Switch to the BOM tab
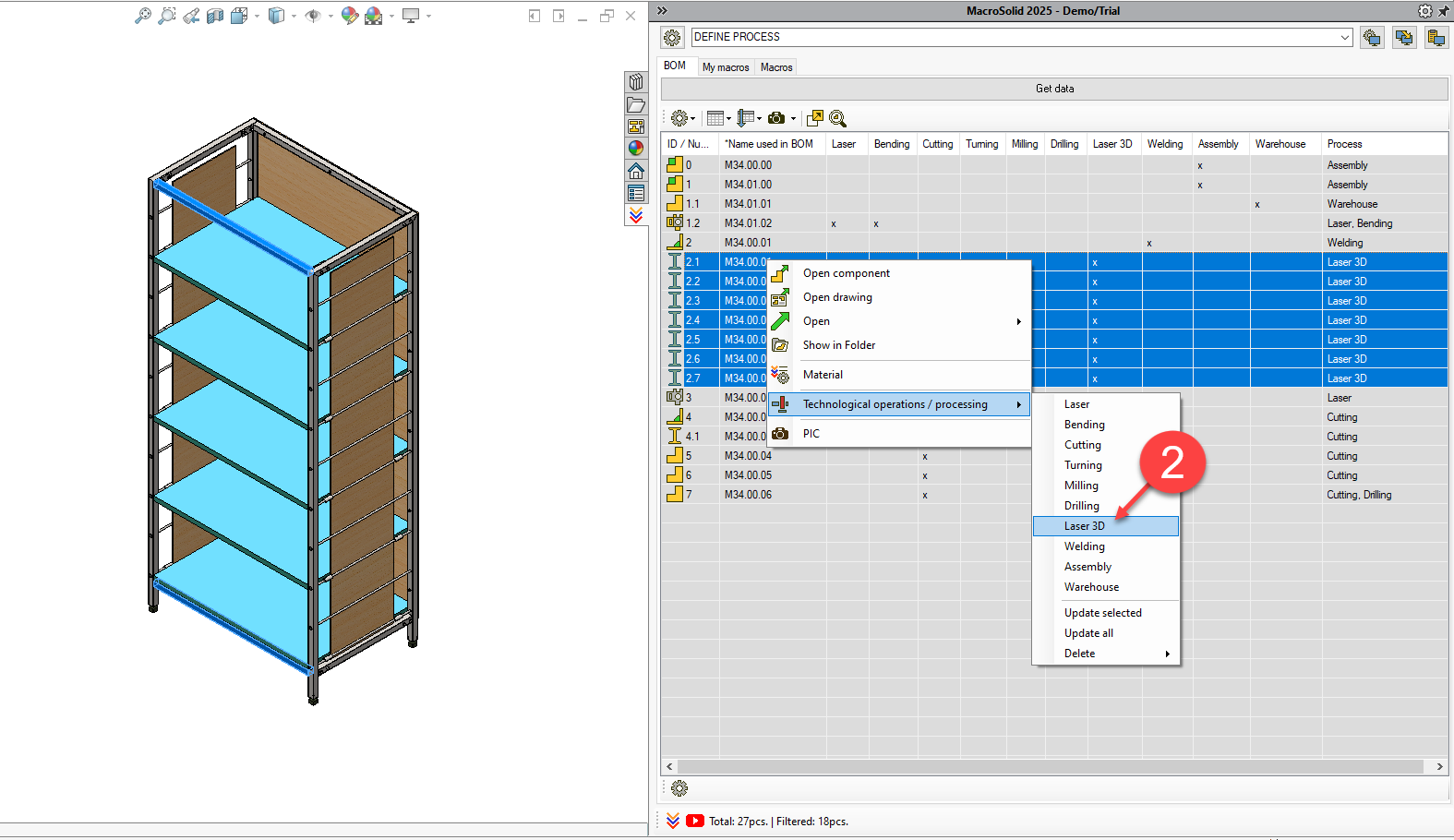The height and width of the screenshot is (840, 1454). tap(675, 66)
